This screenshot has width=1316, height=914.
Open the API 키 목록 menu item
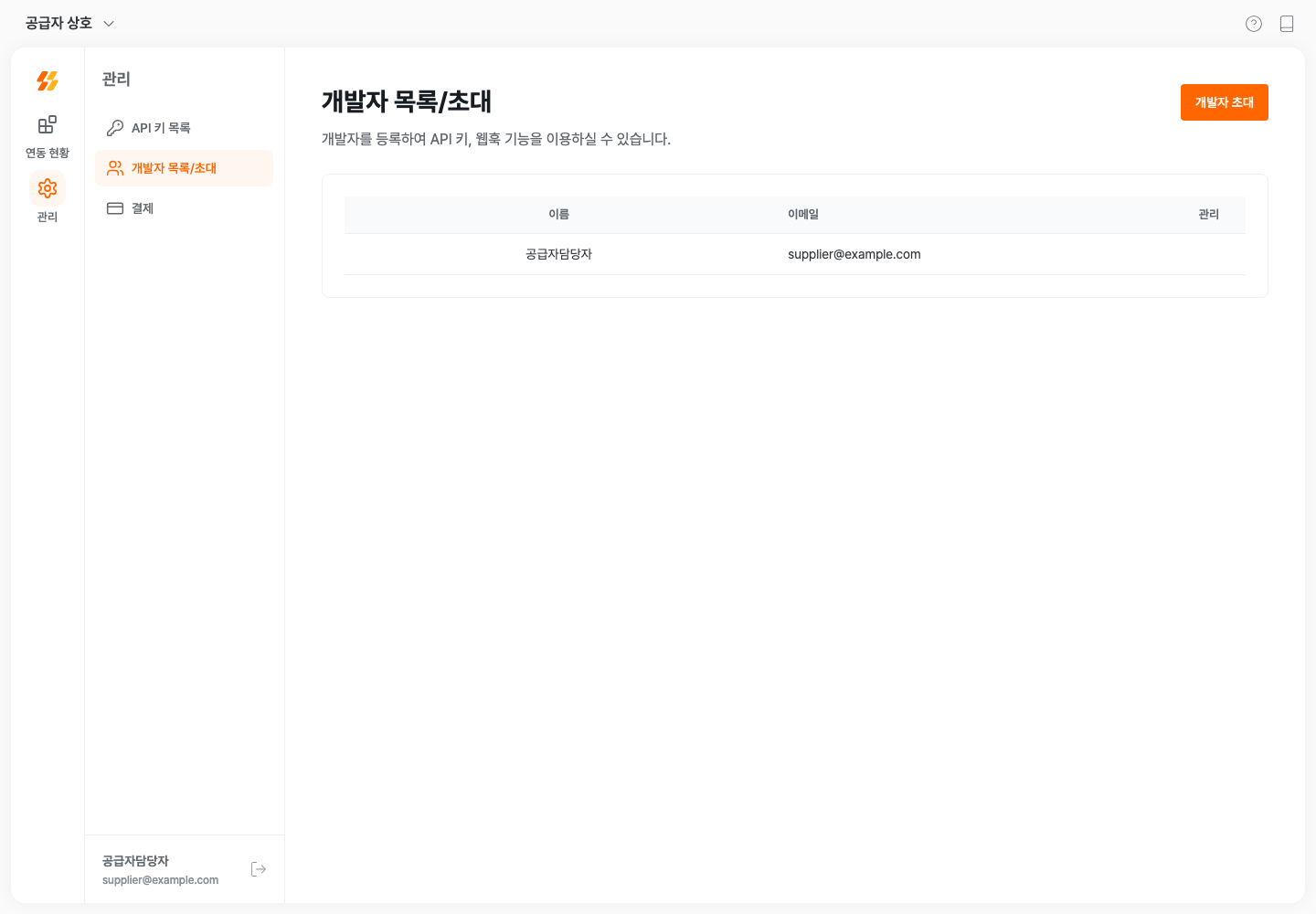tap(184, 128)
